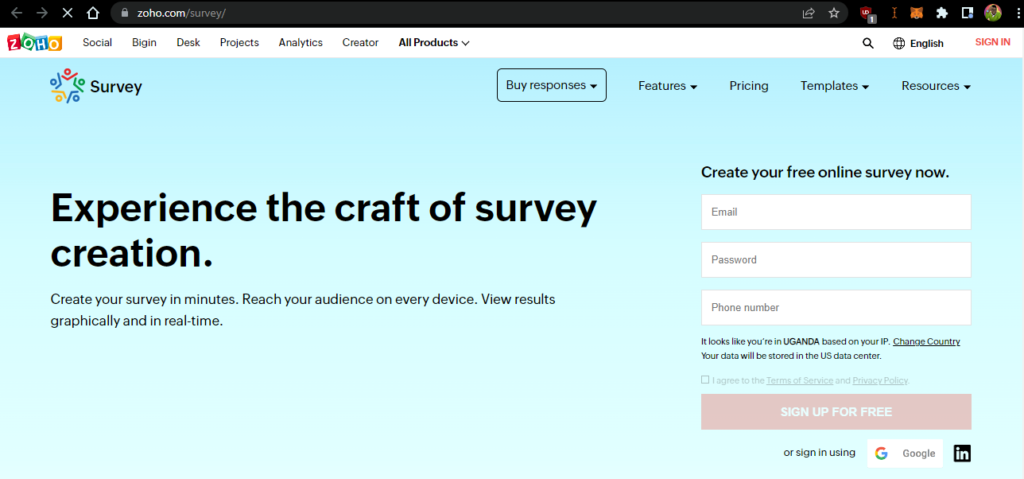Click the Change Country link
Image resolution: width=1024 pixels, height=479 pixels.
click(927, 342)
